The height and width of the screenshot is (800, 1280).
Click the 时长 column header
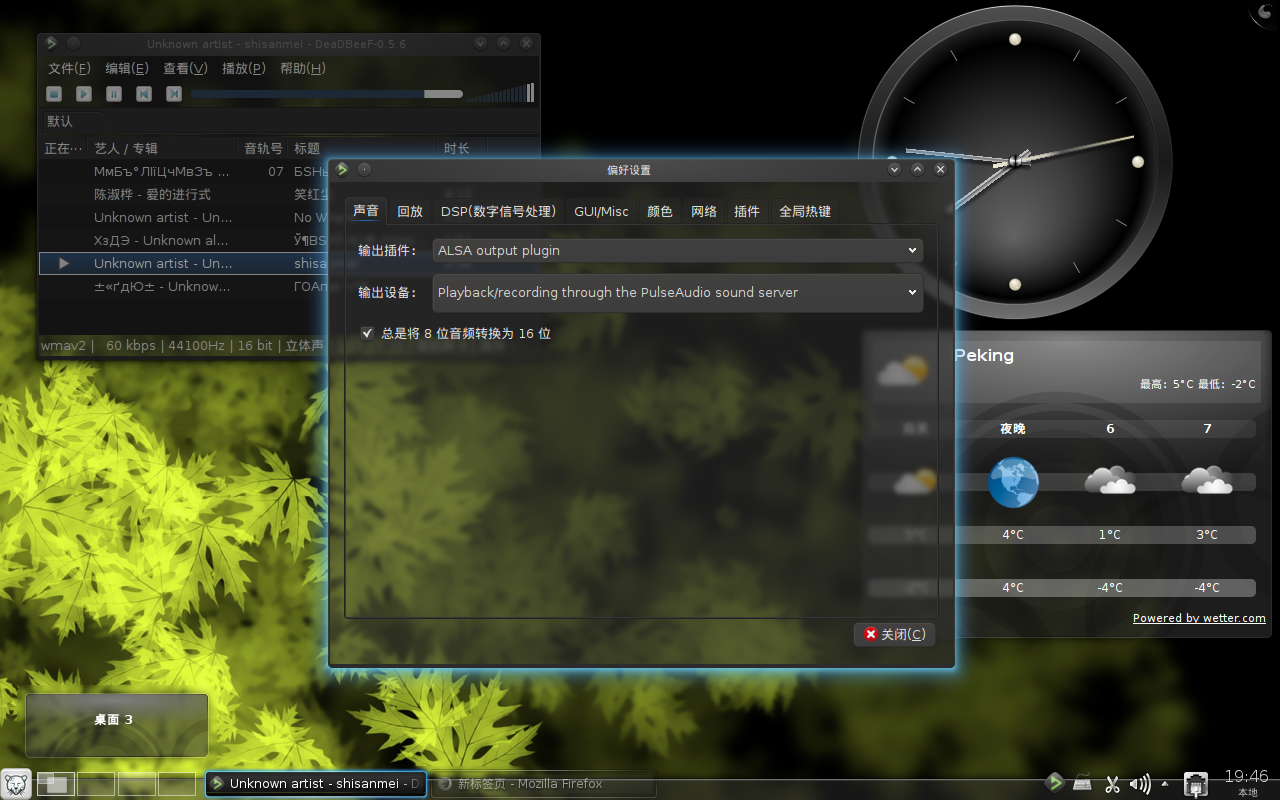(x=463, y=148)
